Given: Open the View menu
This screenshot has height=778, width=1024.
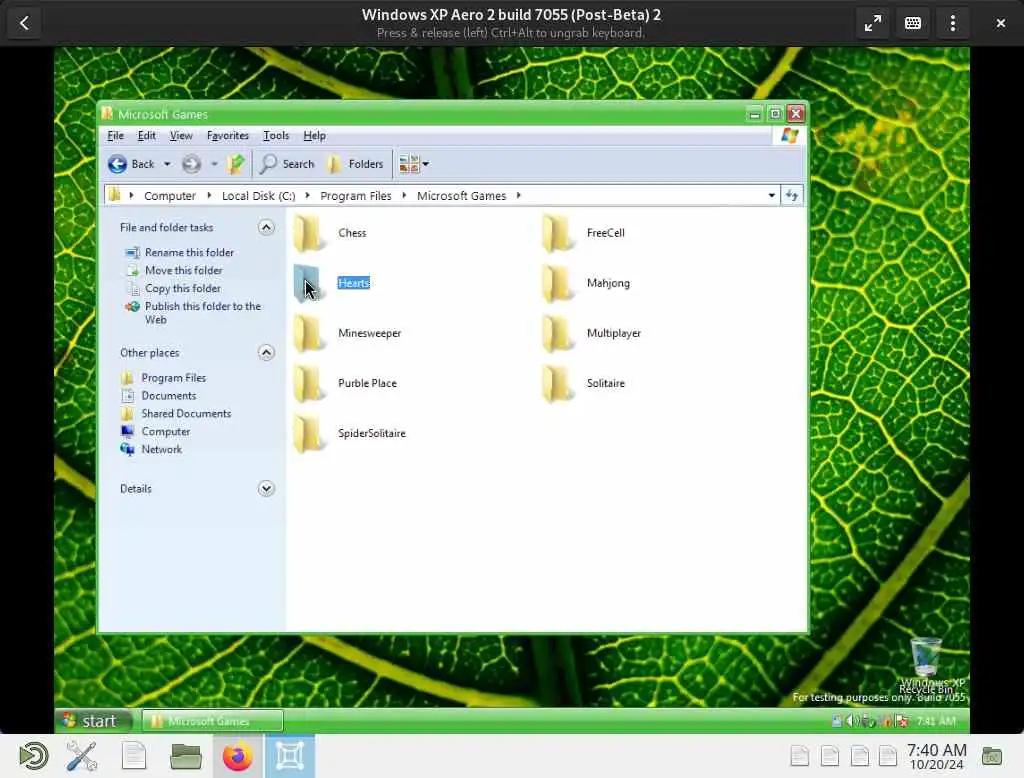Looking at the screenshot, I should click(x=181, y=135).
